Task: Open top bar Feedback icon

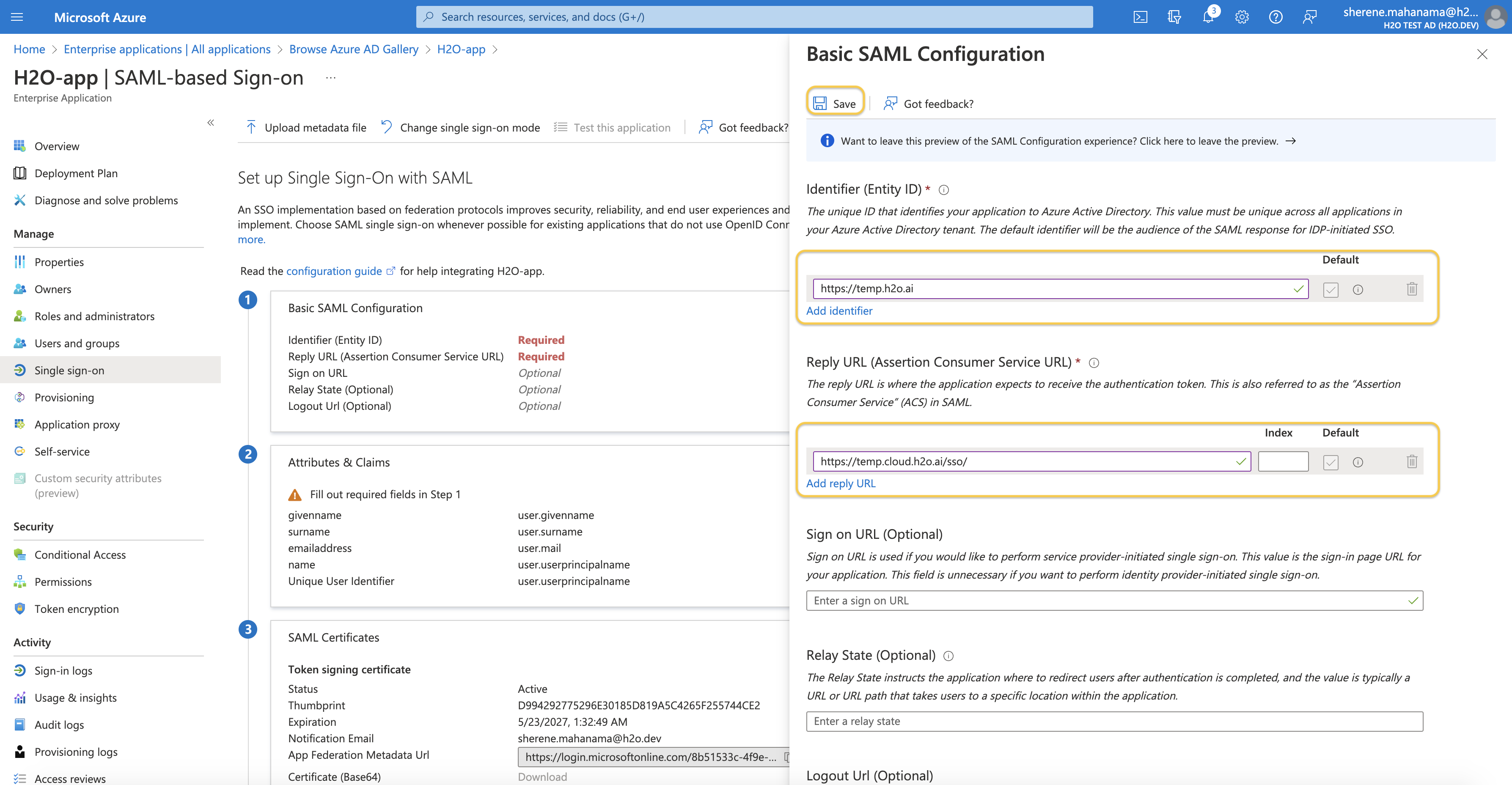Action: (x=1309, y=17)
